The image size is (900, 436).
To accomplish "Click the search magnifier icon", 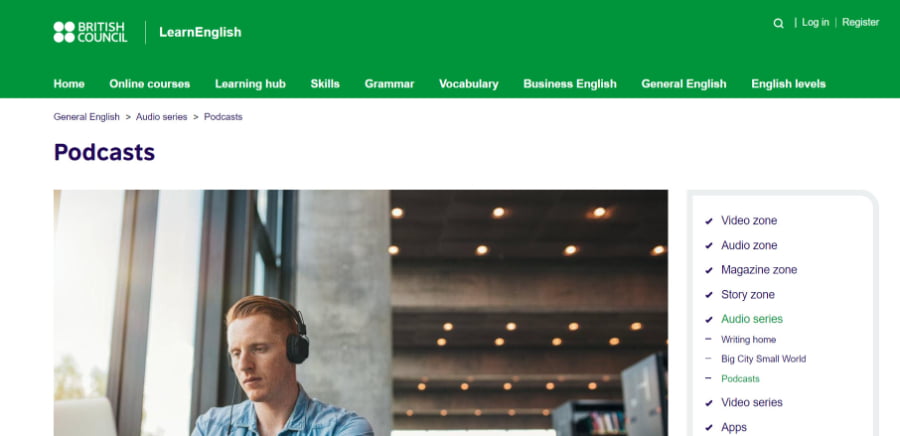I will click(778, 24).
